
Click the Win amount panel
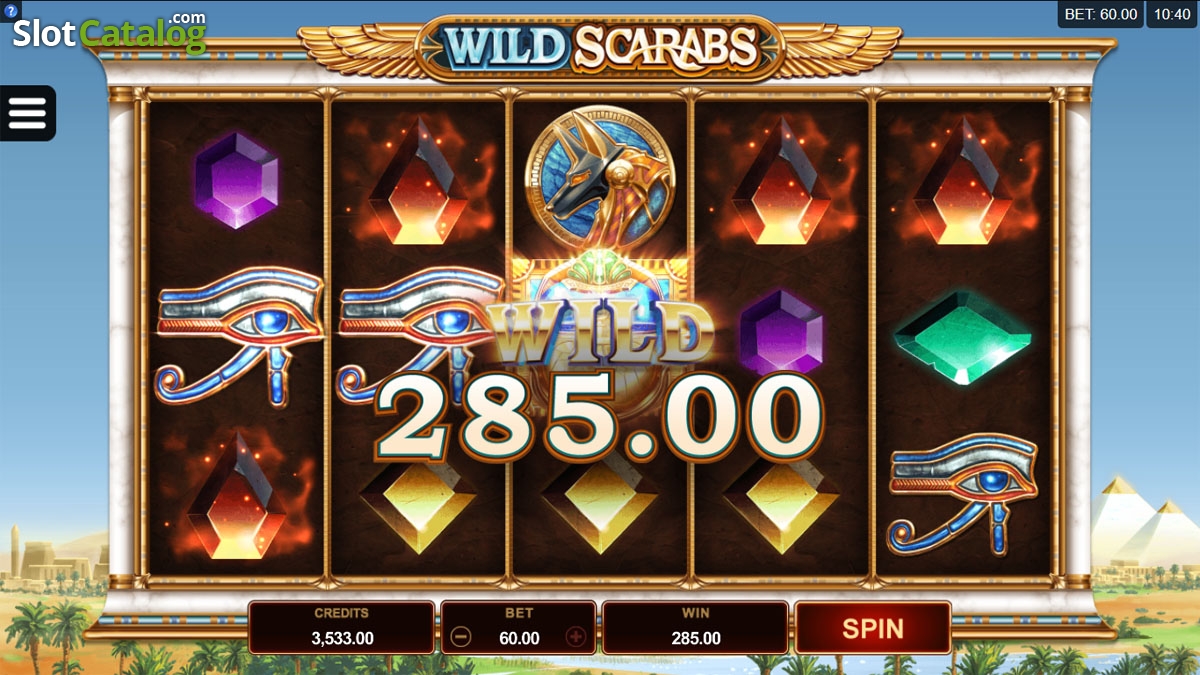(x=696, y=628)
